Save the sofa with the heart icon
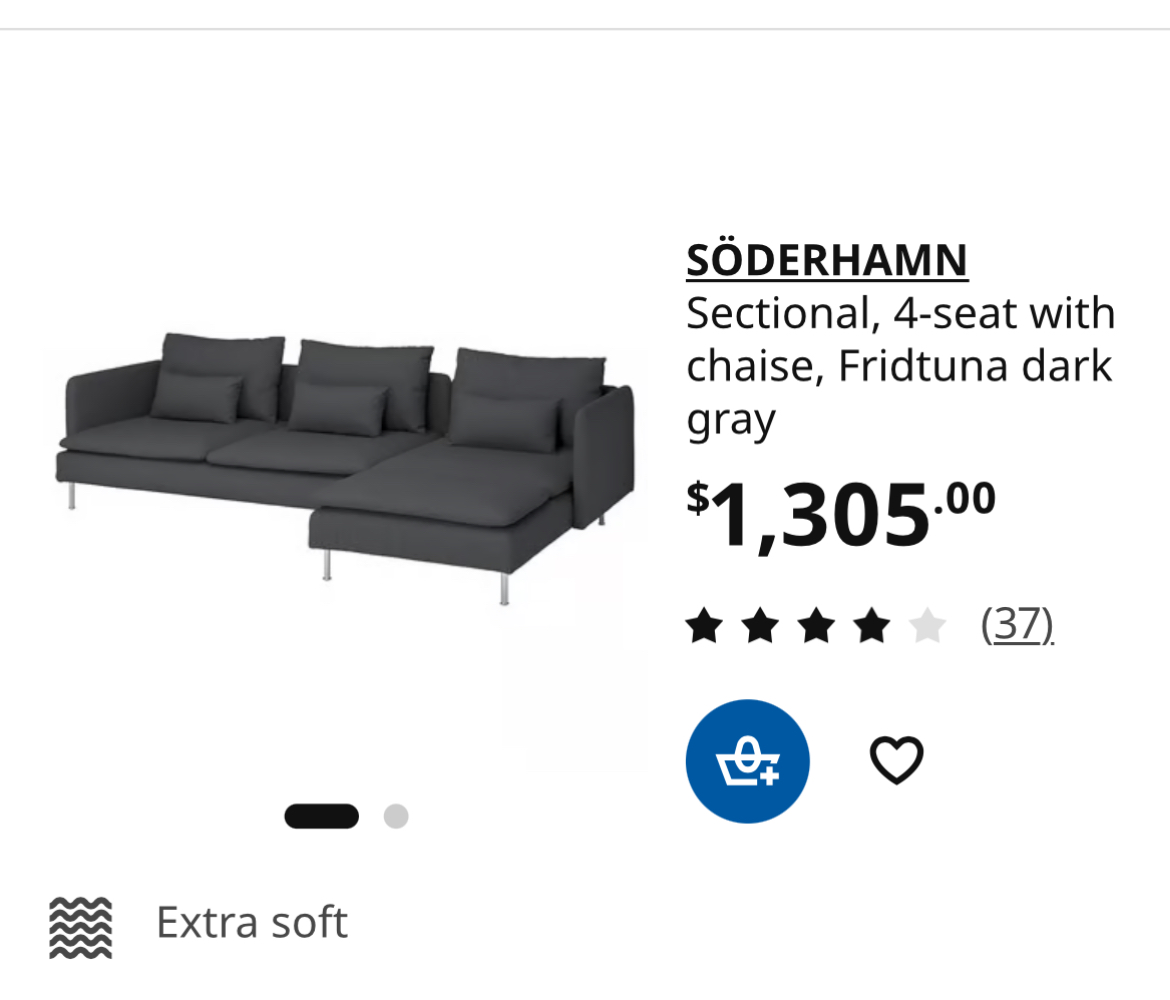This screenshot has width=1170, height=1000. click(896, 760)
